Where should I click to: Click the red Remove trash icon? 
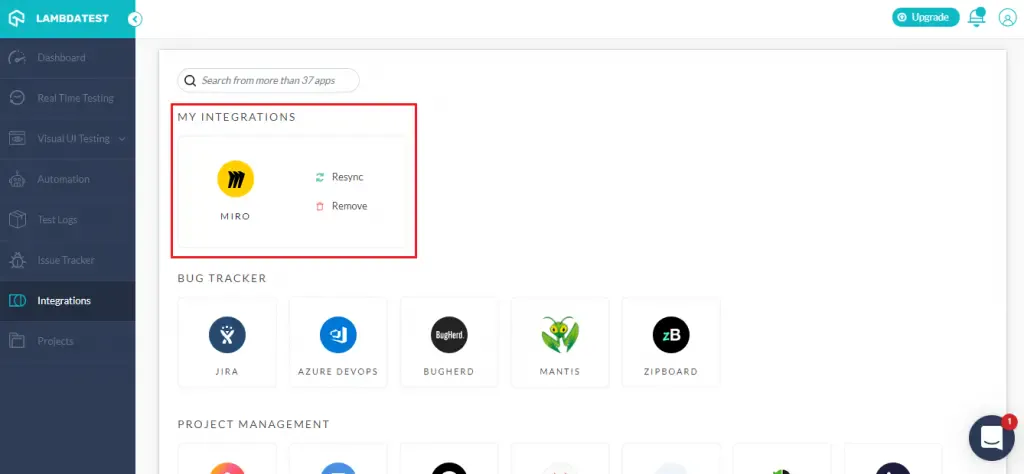(x=320, y=206)
